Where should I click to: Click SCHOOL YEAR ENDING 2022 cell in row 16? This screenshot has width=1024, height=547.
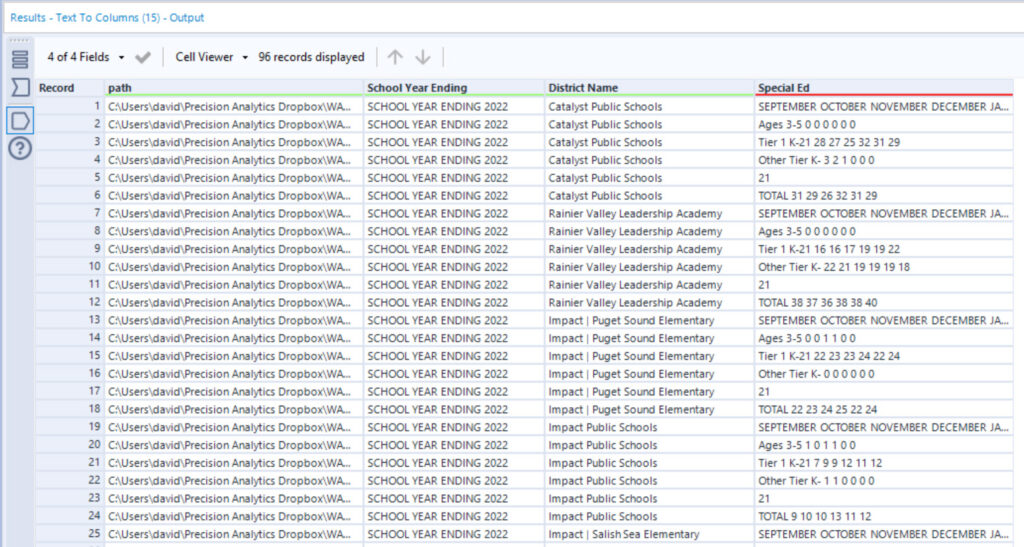pos(454,374)
